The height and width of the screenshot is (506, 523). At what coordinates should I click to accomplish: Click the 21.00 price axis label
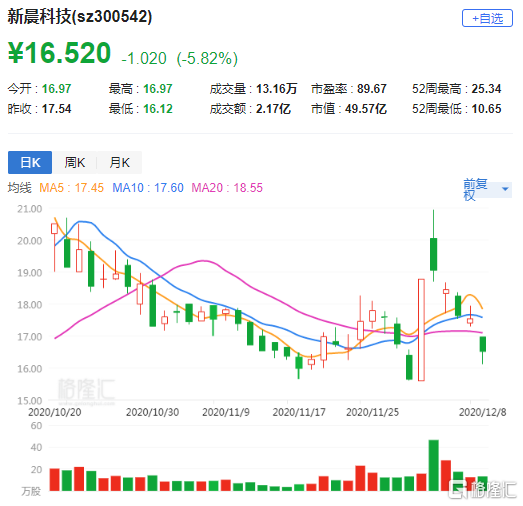click(x=30, y=209)
